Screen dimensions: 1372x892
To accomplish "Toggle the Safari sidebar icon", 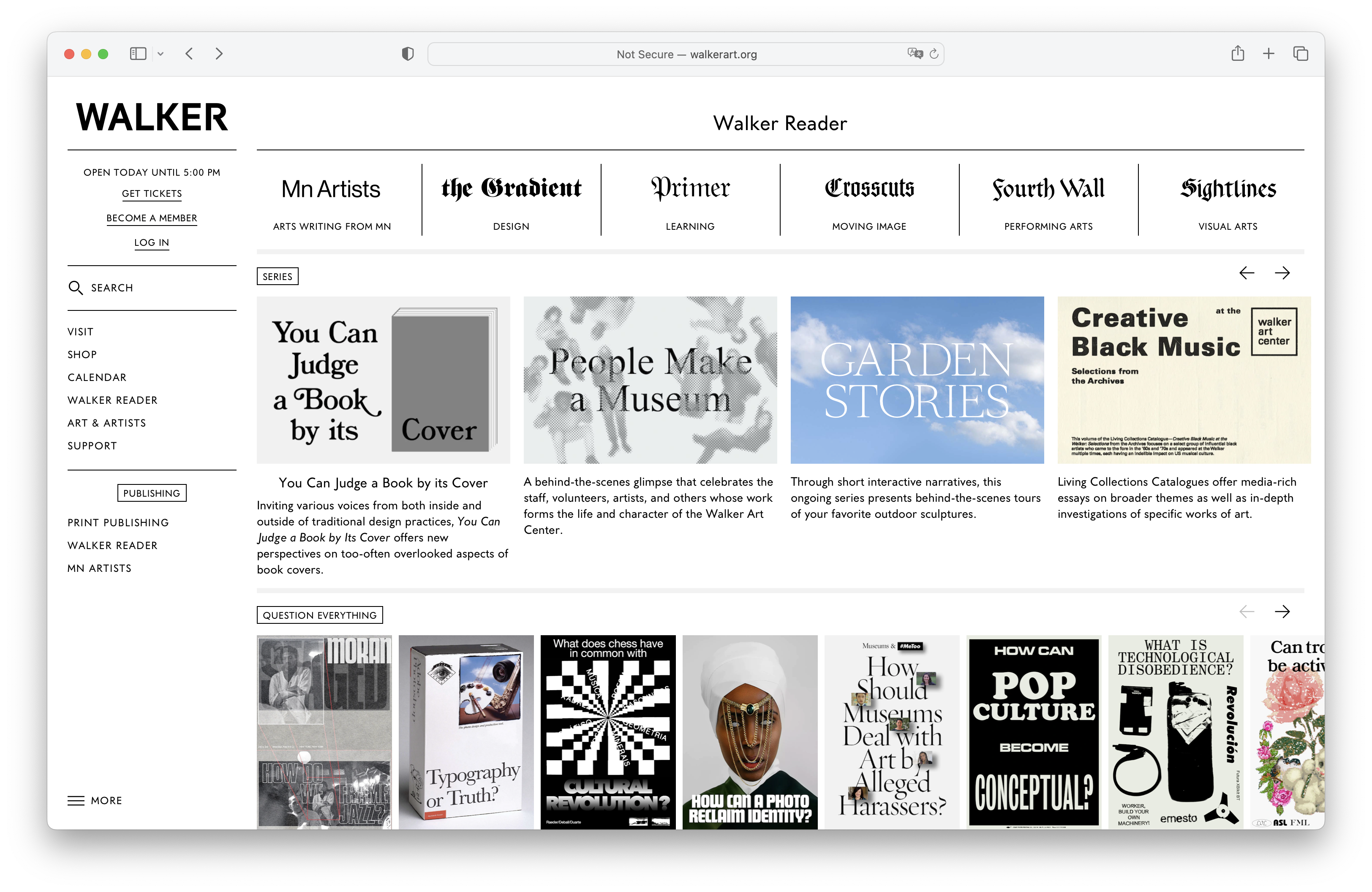I will point(138,54).
